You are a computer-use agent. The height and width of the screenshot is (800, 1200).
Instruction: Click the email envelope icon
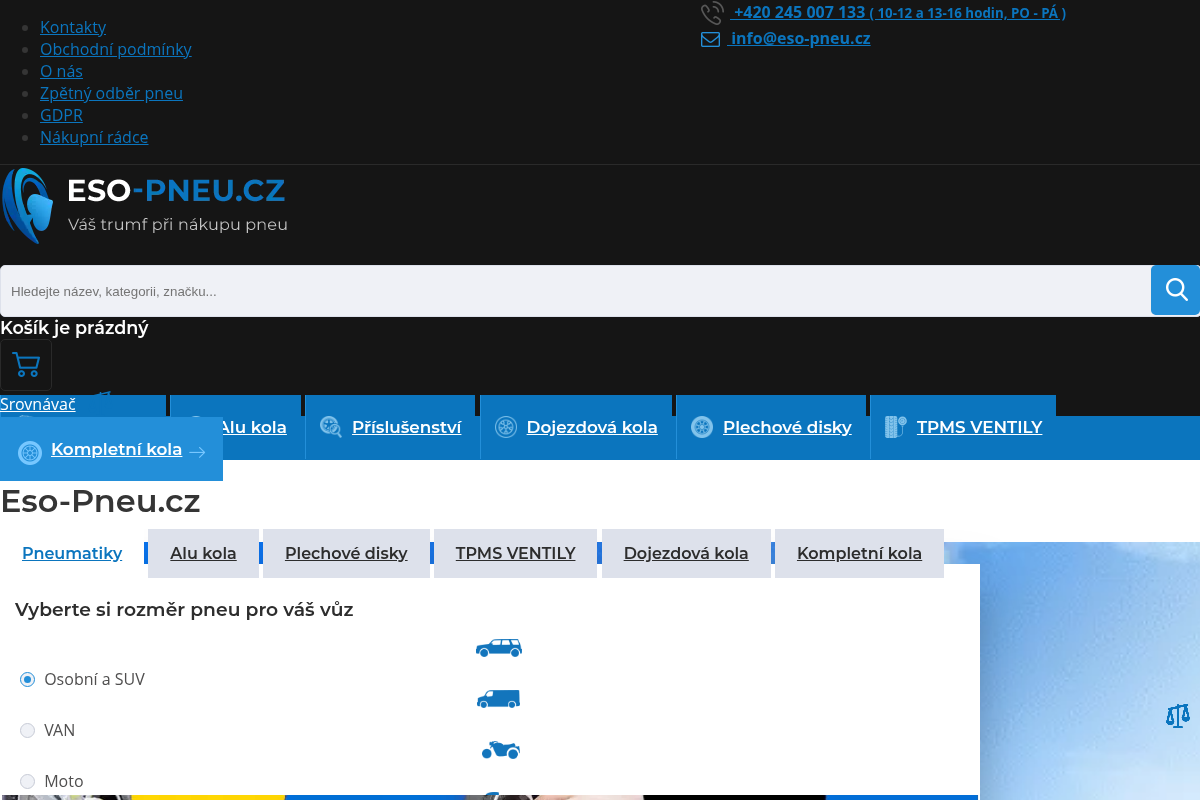point(710,39)
